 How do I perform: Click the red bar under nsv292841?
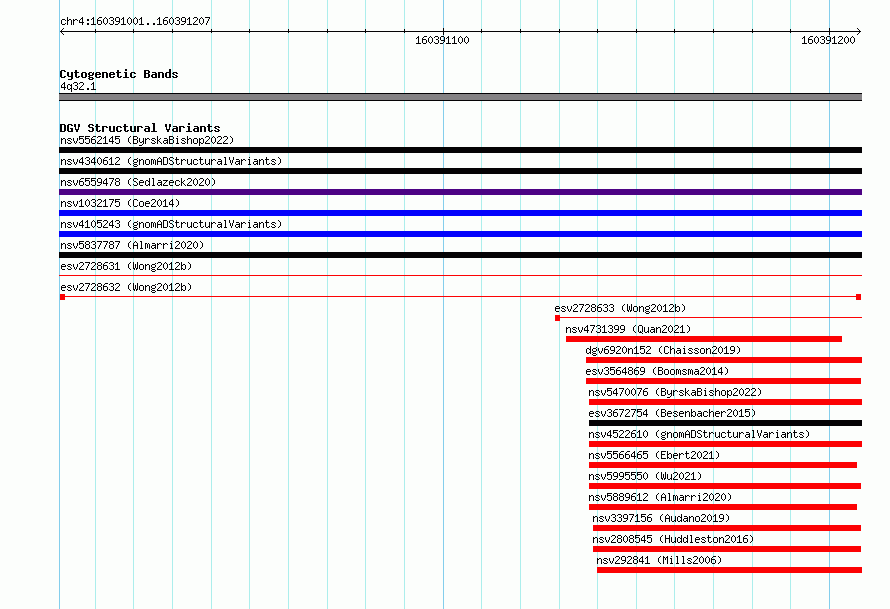click(729, 570)
